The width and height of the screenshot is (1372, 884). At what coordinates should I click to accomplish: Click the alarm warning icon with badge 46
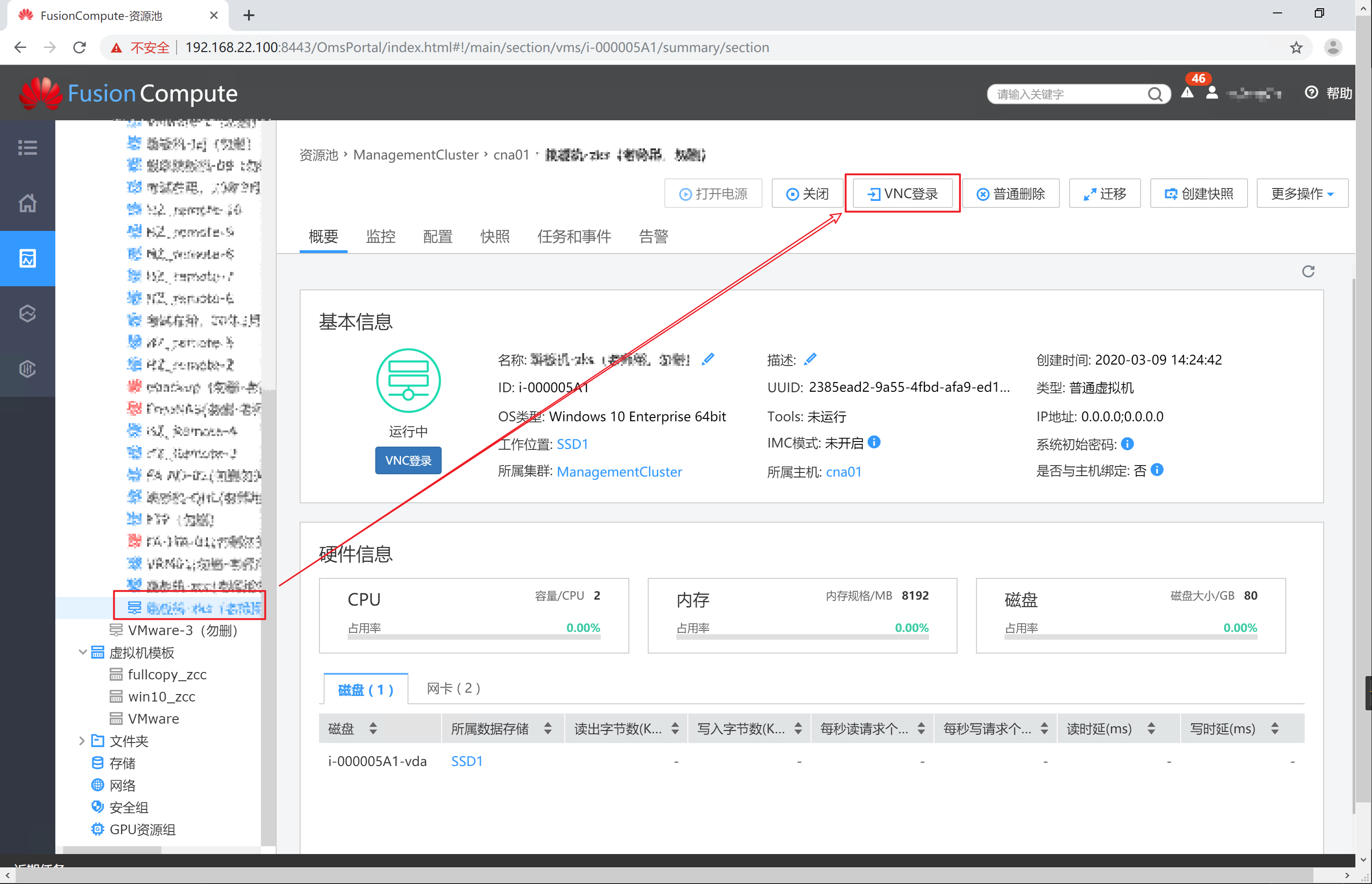point(1187,93)
